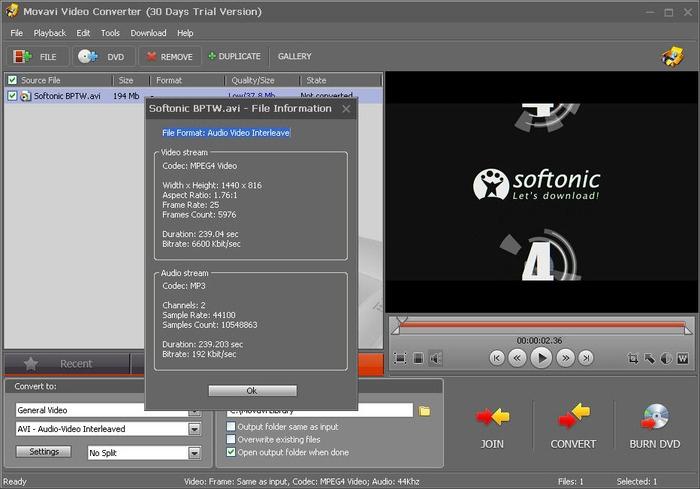The image size is (700, 489).
Task: Open the GALLERY in the toolbar
Action: [x=295, y=56]
